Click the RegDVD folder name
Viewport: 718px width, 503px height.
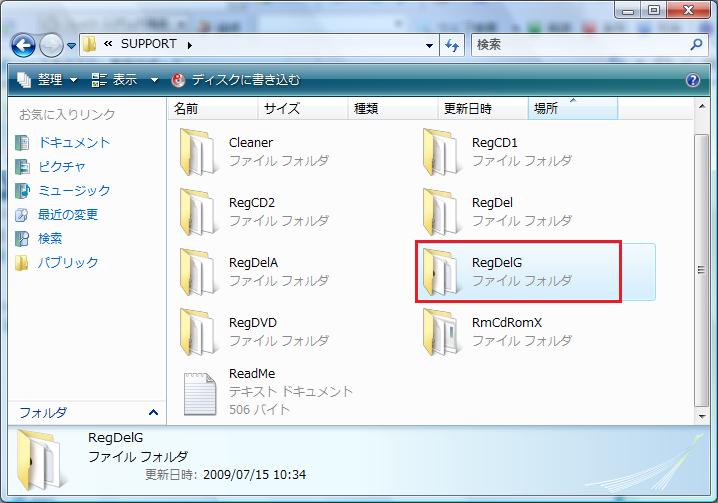tap(253, 323)
